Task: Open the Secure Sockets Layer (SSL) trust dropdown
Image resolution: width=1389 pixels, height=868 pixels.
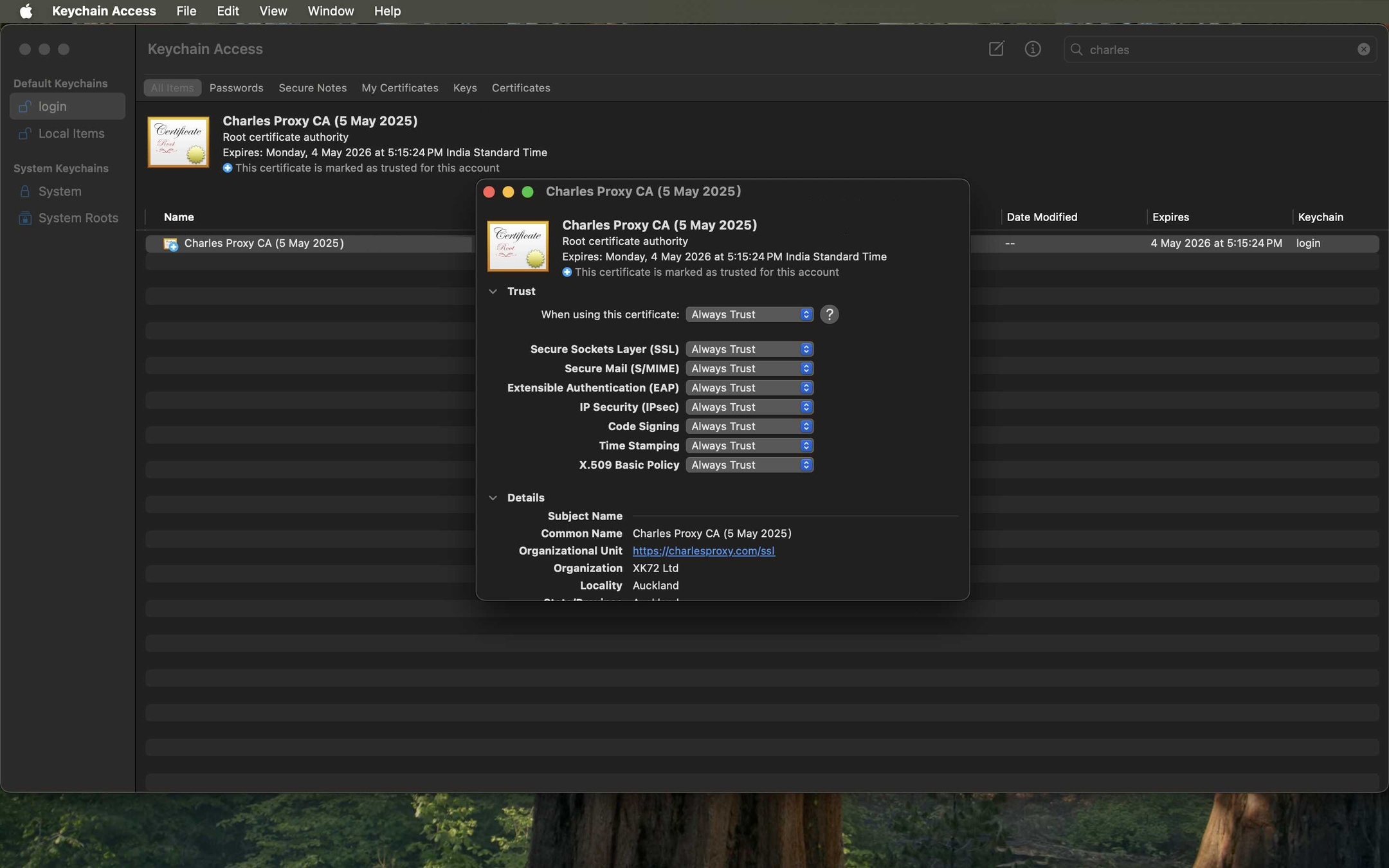Action: [749, 349]
